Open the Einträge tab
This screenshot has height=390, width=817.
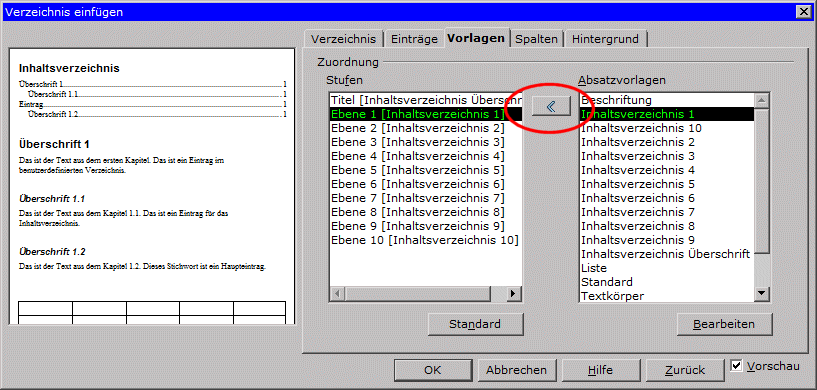click(x=414, y=39)
